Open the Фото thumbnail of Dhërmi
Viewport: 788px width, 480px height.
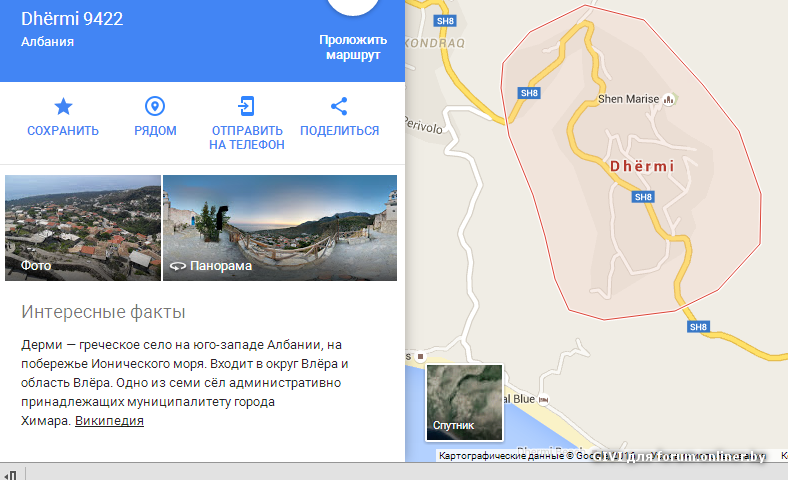coord(83,228)
